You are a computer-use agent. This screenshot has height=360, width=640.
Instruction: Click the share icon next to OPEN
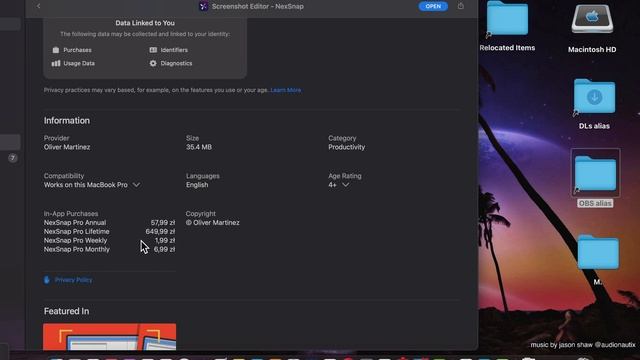pos(461,6)
